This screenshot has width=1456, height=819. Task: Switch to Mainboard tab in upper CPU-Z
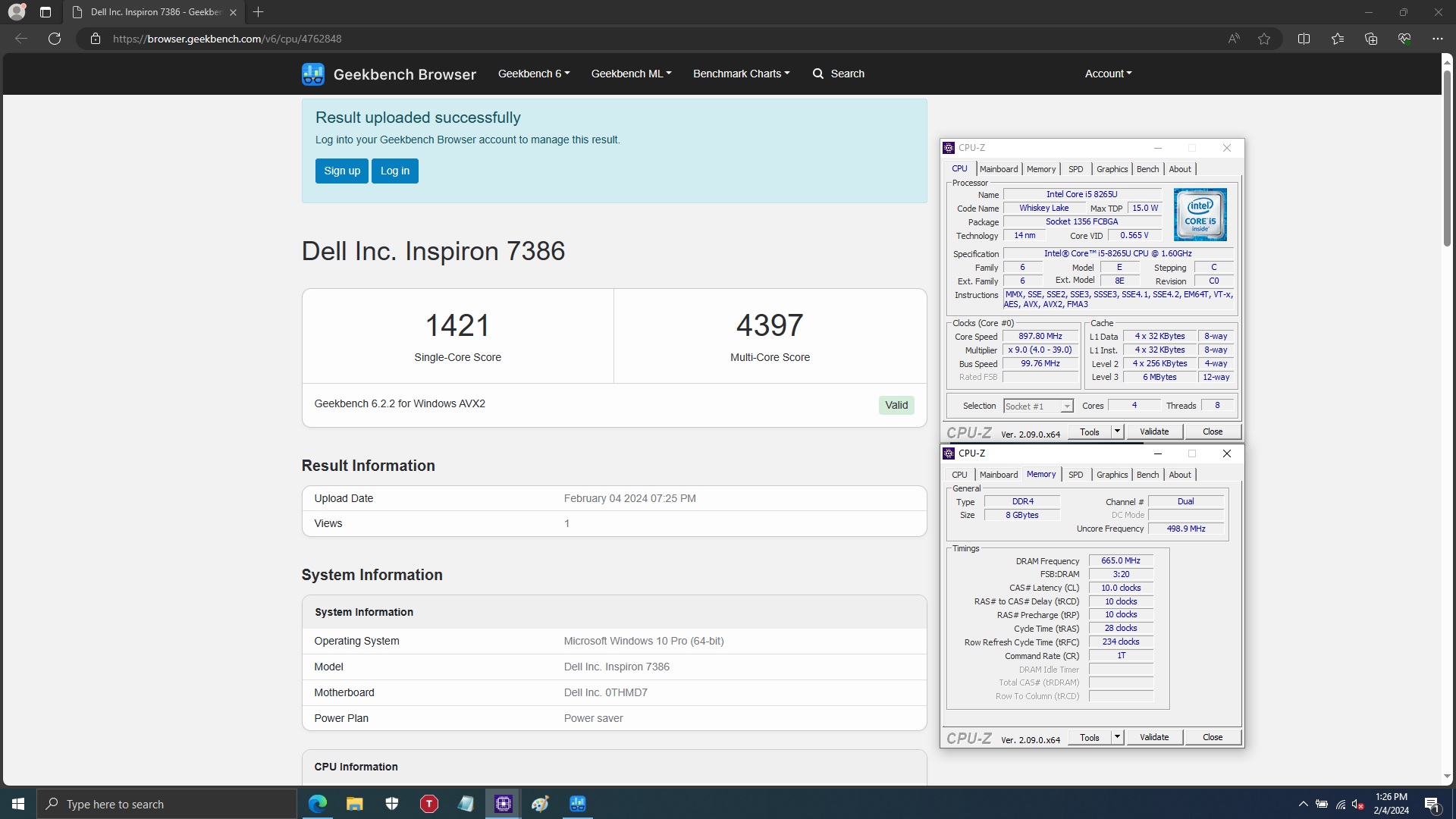pyautogui.click(x=999, y=169)
